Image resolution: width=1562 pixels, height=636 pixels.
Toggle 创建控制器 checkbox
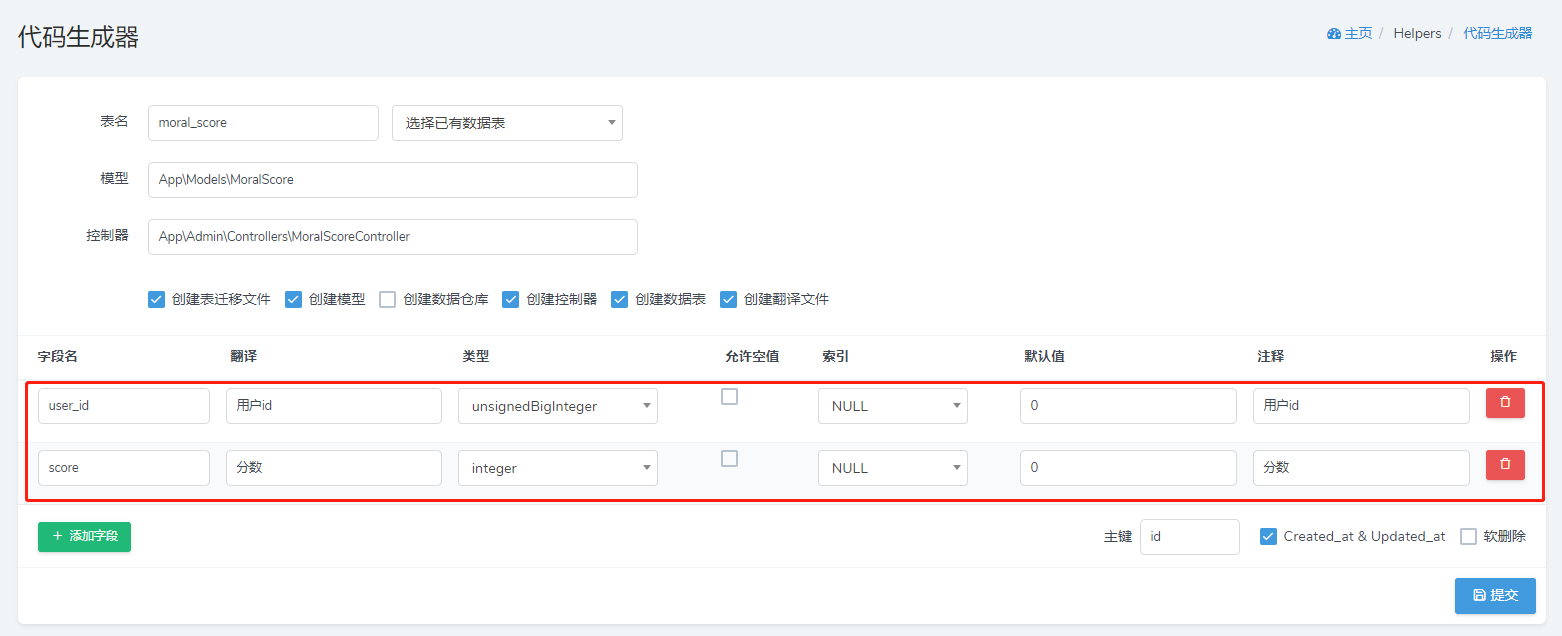tap(511, 299)
